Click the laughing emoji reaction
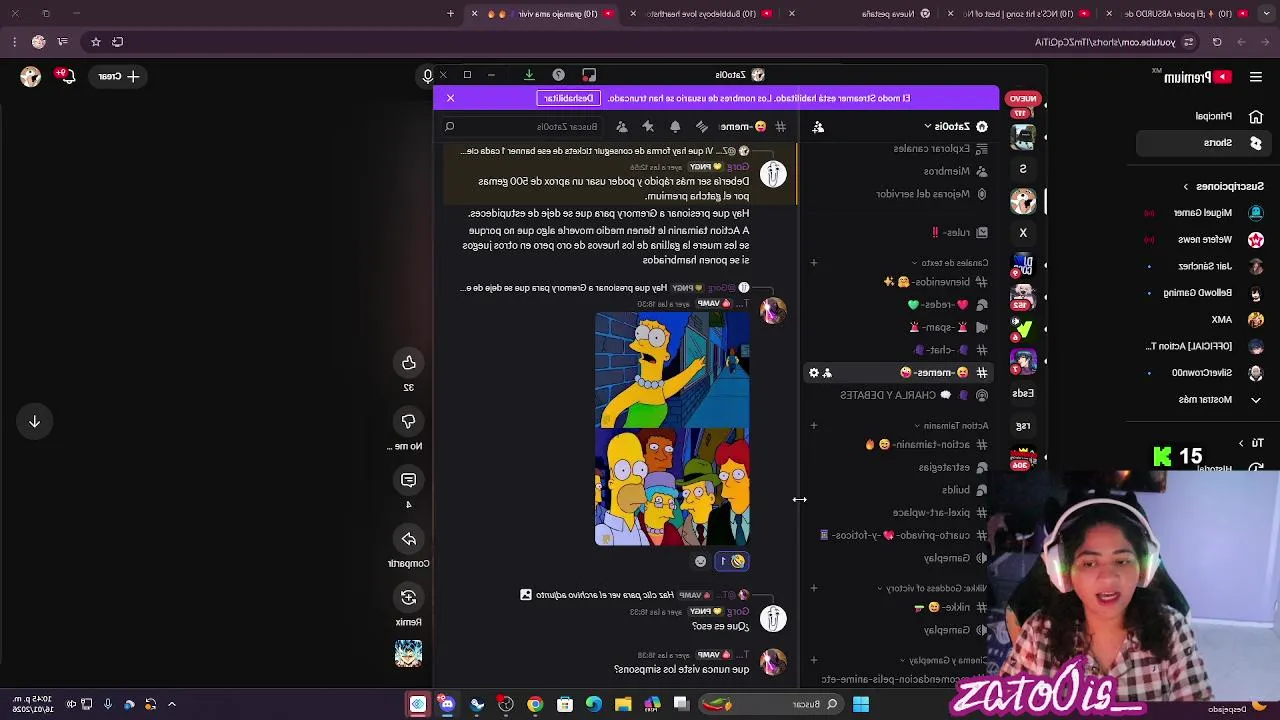Image resolution: width=1280 pixels, height=720 pixels. 732,562
